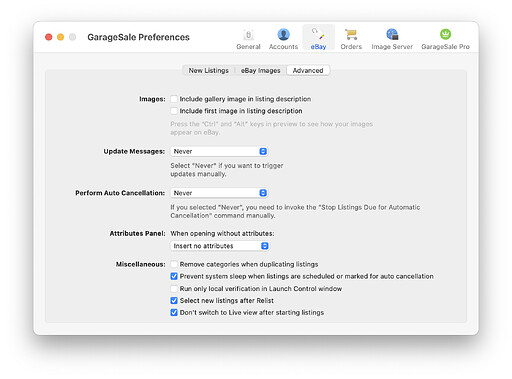Screen dimensions: 512x379
Task: Uncheck Prevent system sleep option
Action: coord(174,276)
